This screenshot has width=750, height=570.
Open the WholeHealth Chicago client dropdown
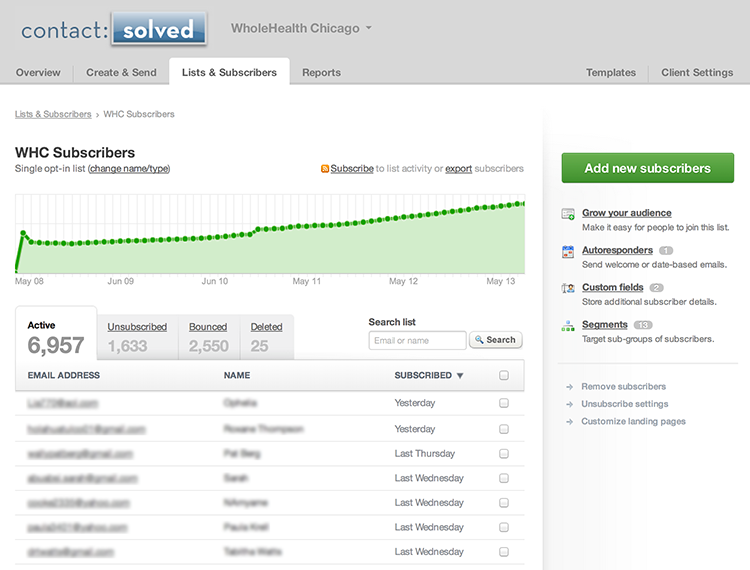[301, 28]
